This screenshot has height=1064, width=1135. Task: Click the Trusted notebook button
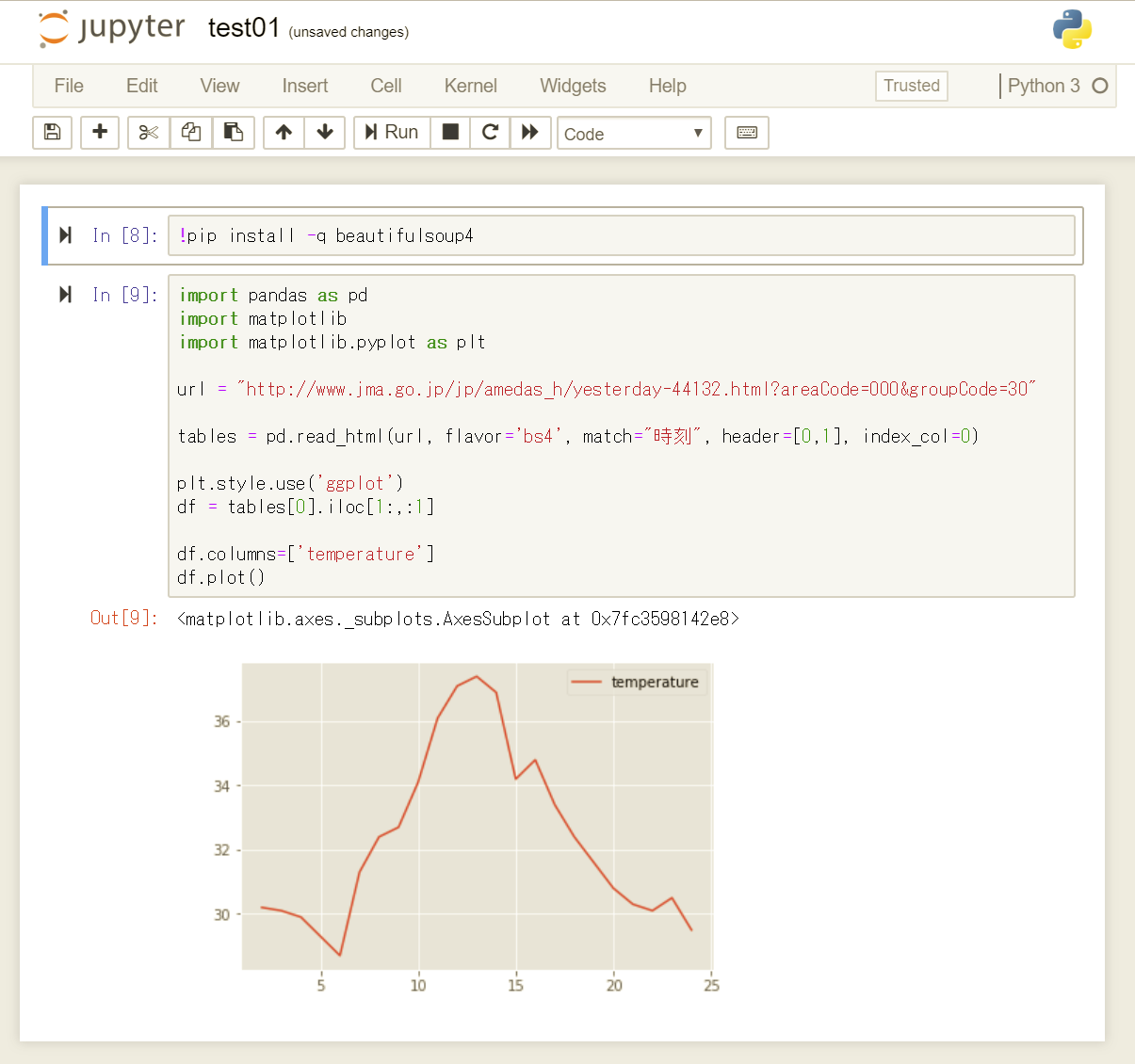pos(911,86)
